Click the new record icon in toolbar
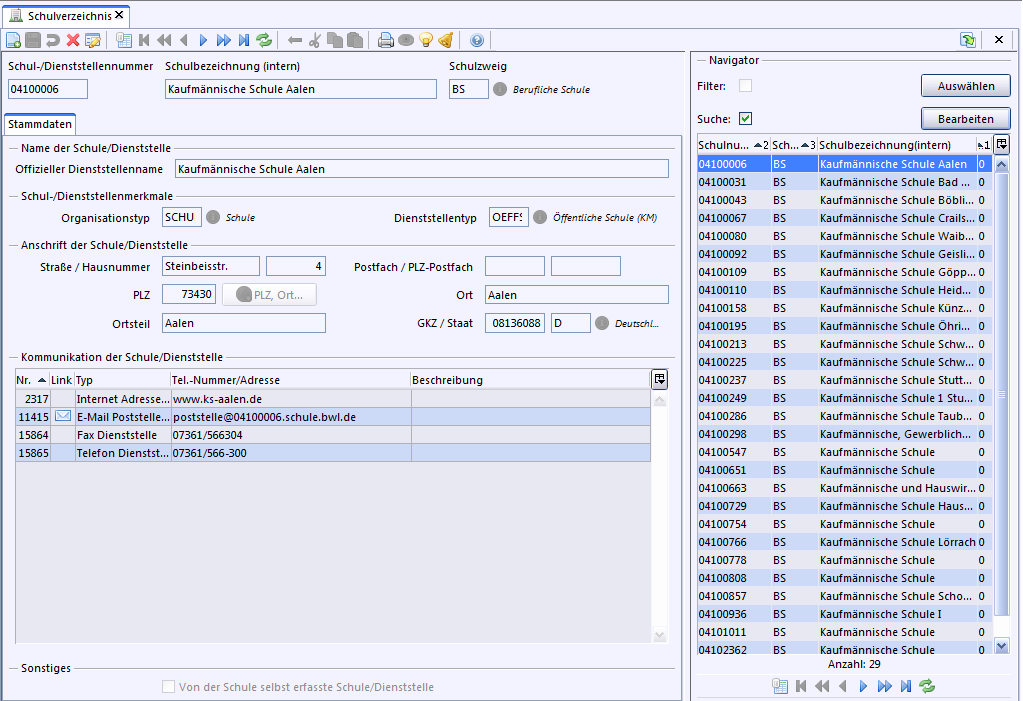The width and height of the screenshot is (1023, 701). pos(13,40)
